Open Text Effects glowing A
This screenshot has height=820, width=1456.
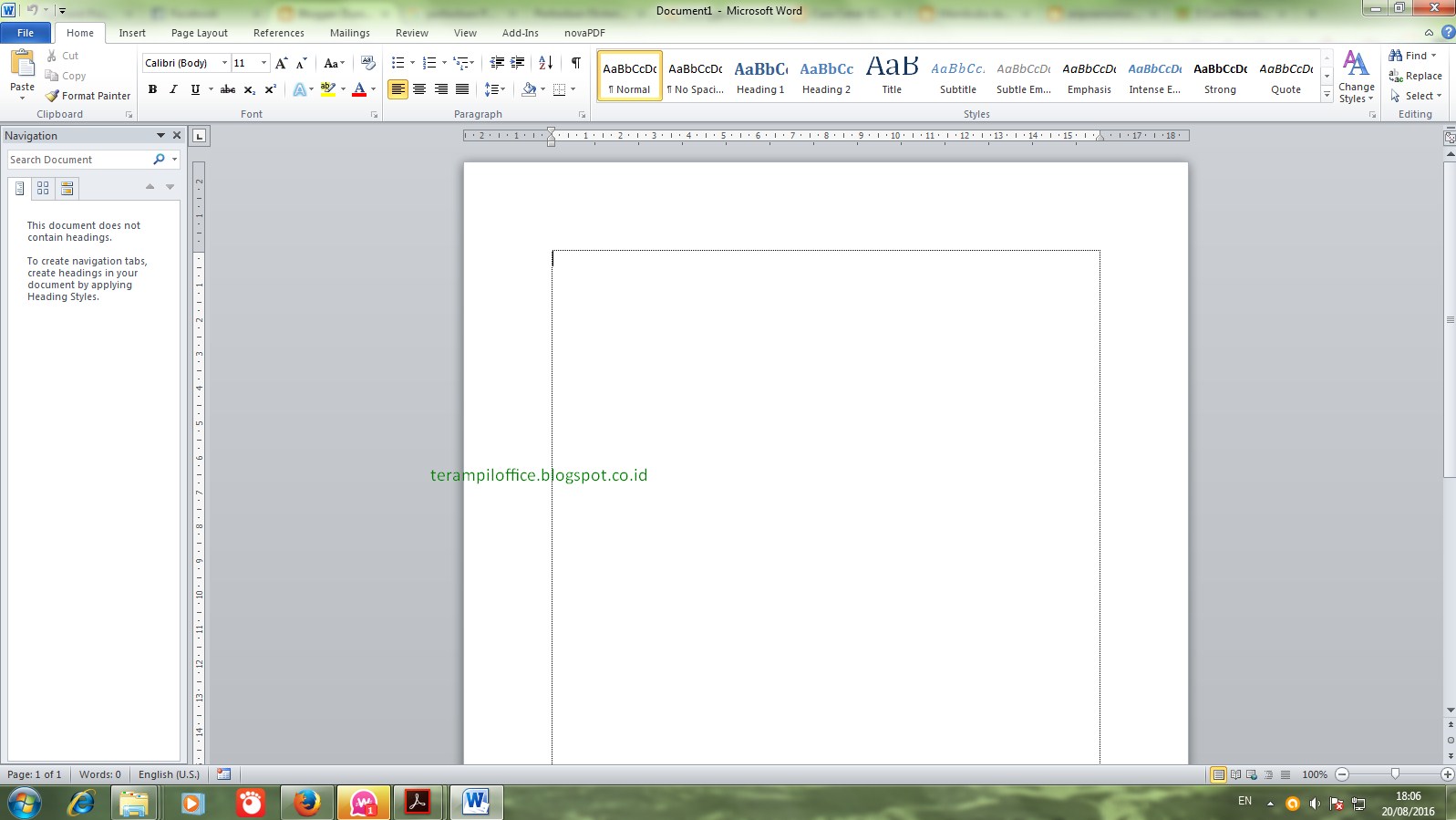click(299, 89)
